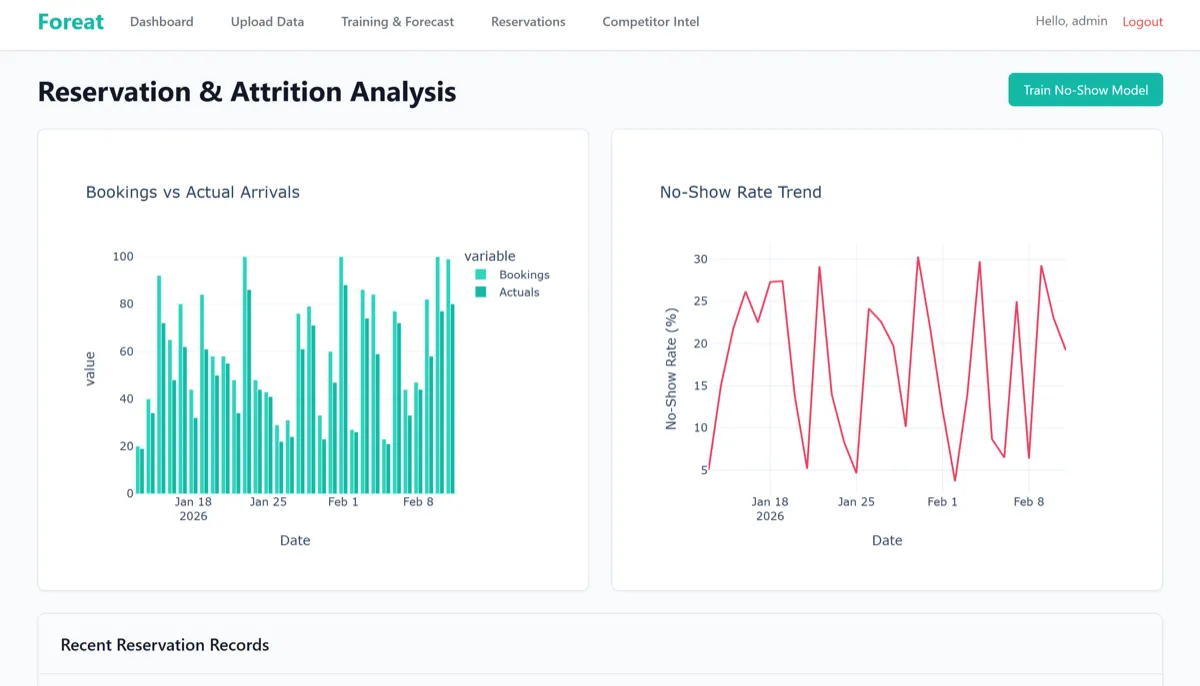The image size is (1200, 686).
Task: Open the Dashboard page
Action: tap(161, 22)
